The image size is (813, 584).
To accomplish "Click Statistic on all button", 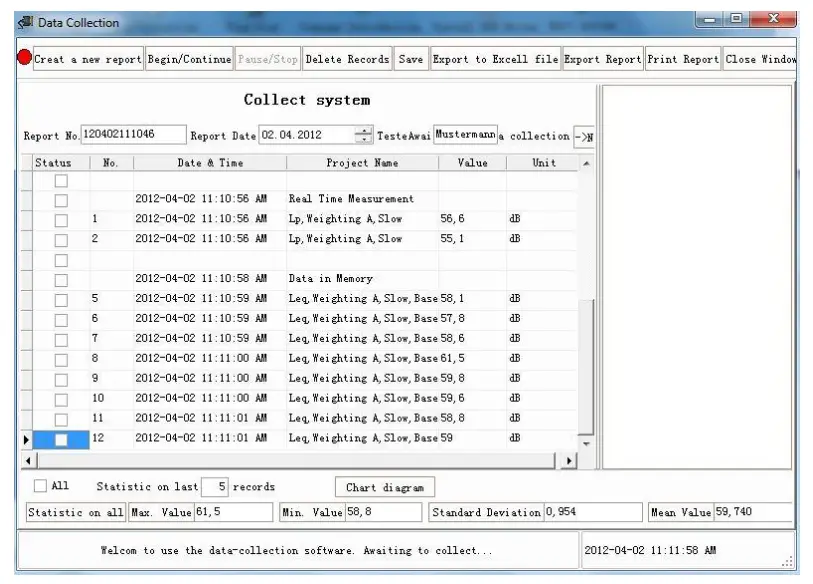I will click(76, 512).
